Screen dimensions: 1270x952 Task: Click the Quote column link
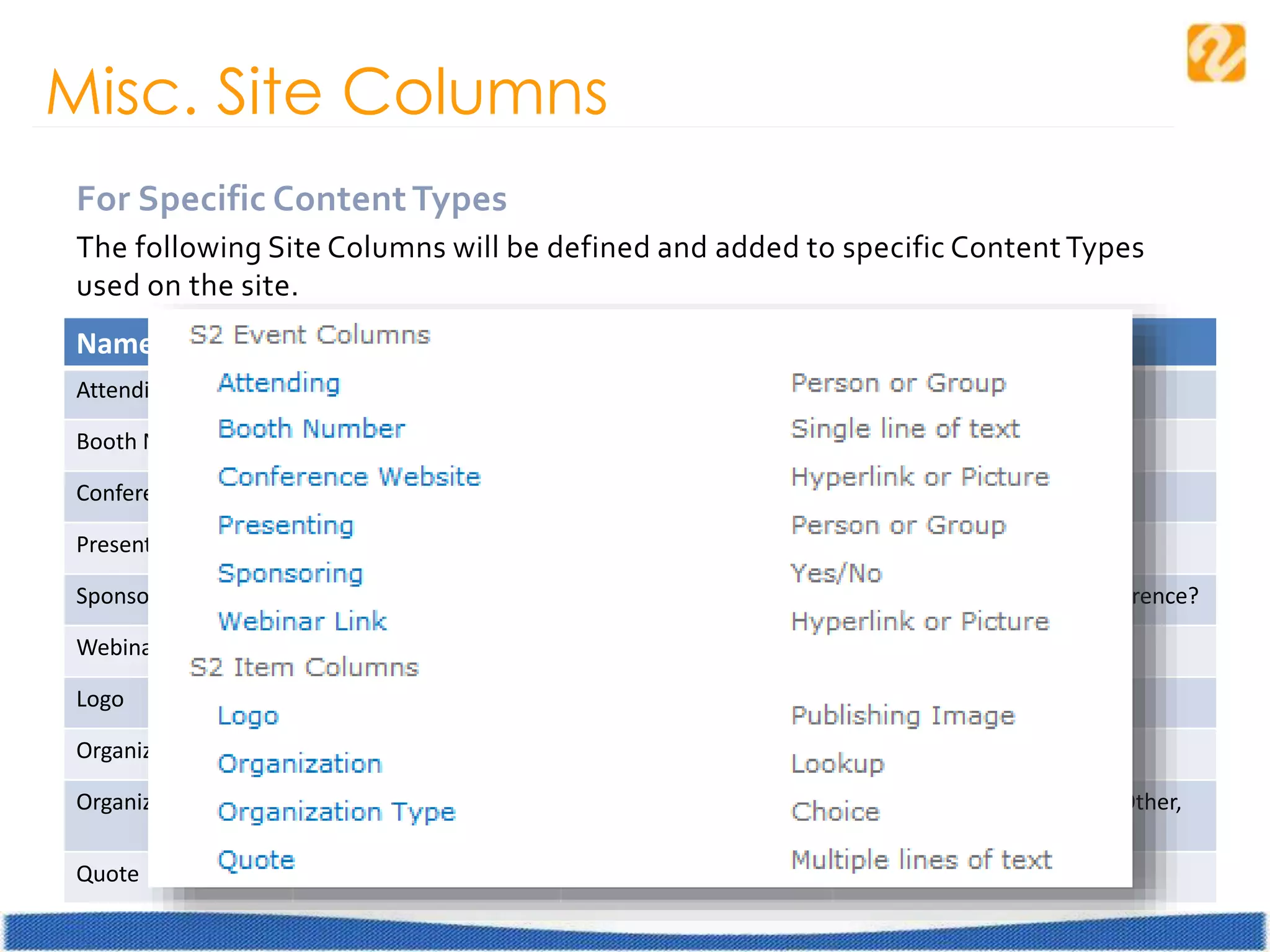click(x=256, y=860)
